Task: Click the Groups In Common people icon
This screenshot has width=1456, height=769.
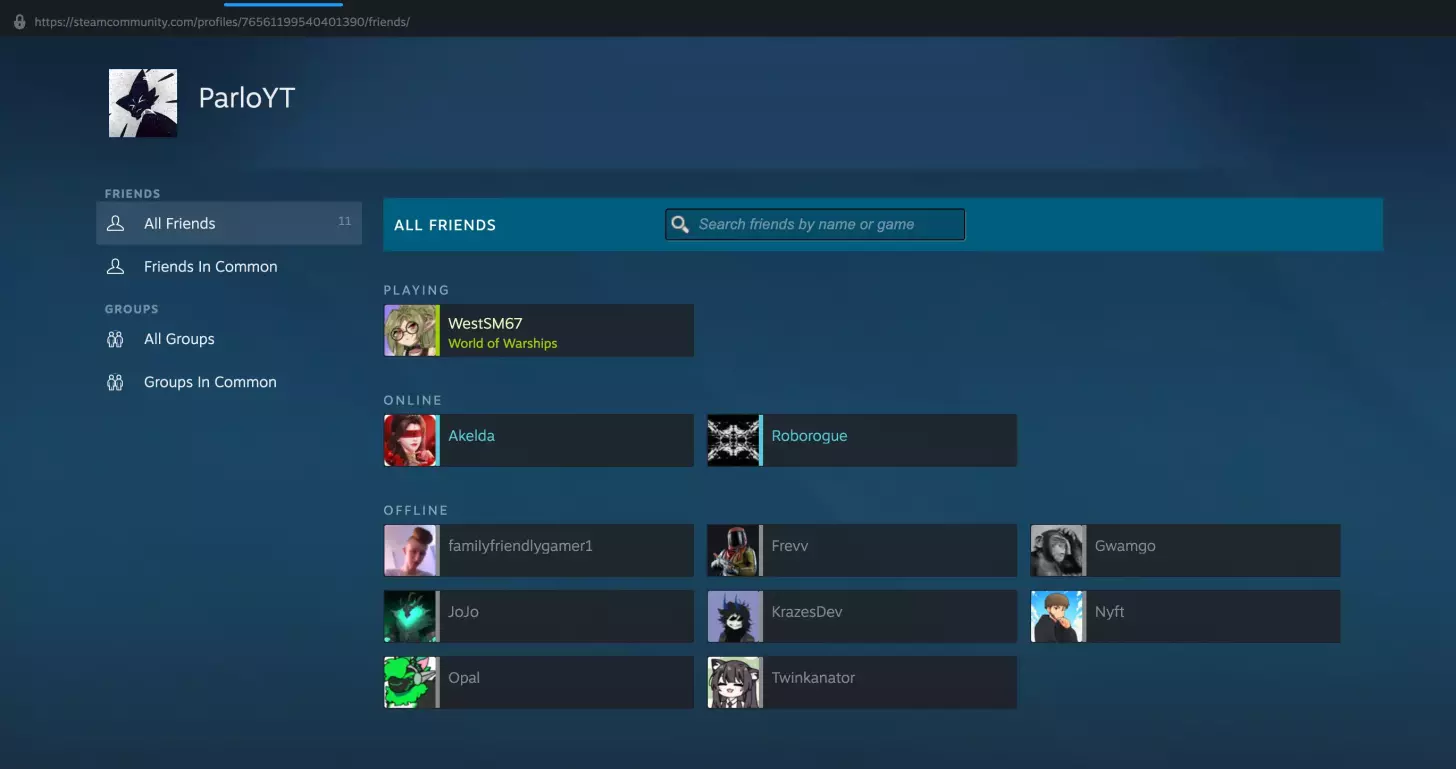Action: [x=116, y=382]
